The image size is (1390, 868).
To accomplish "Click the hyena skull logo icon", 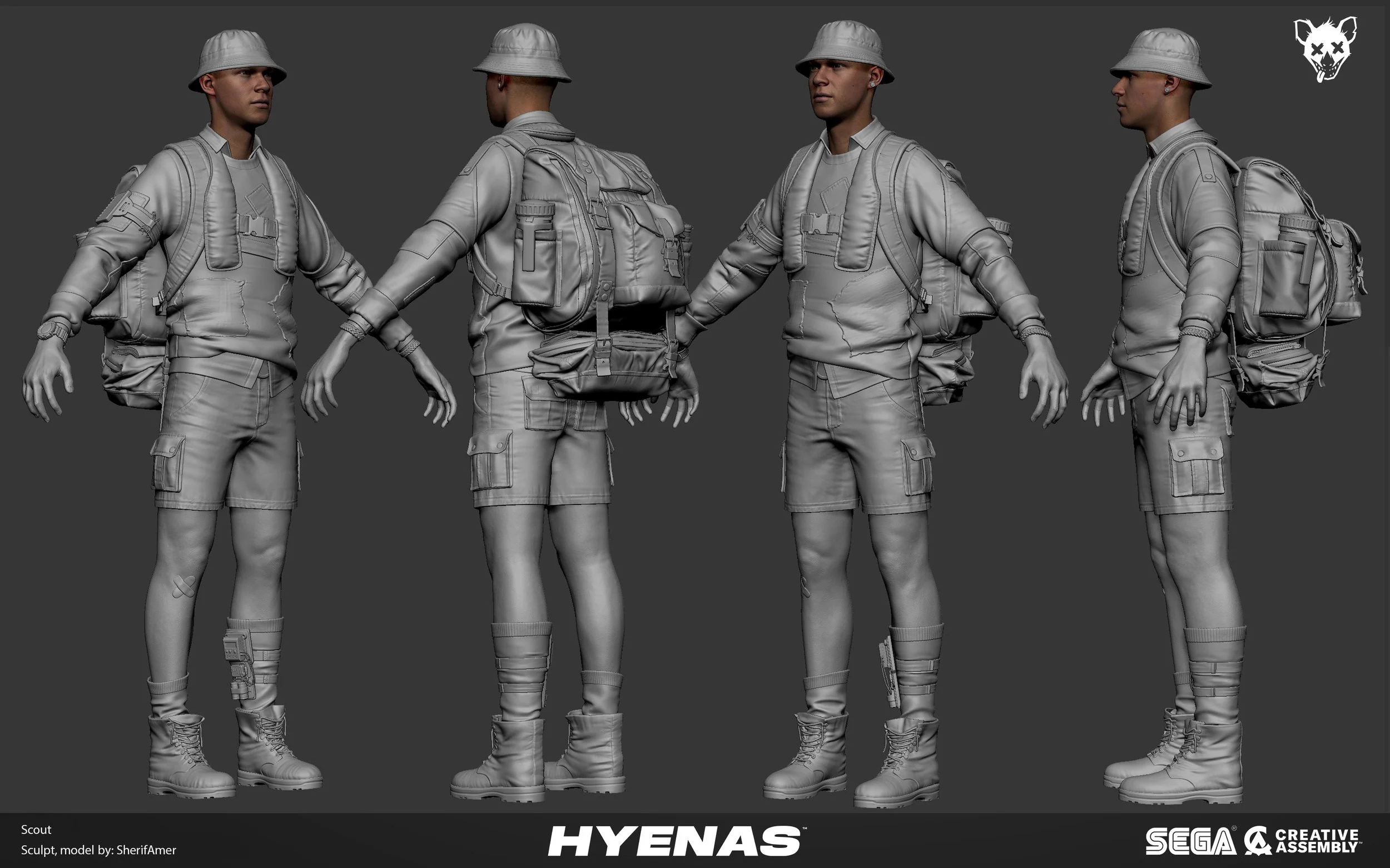I will (x=1325, y=49).
